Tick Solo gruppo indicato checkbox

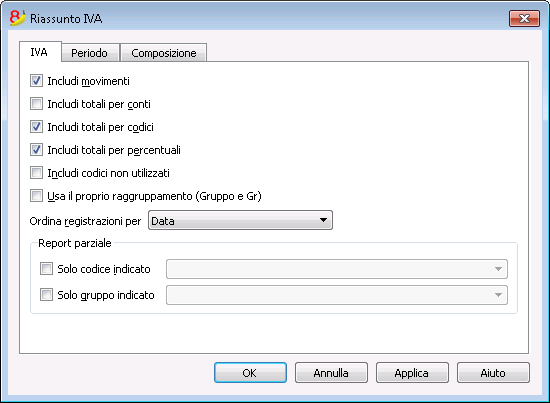(x=46, y=295)
